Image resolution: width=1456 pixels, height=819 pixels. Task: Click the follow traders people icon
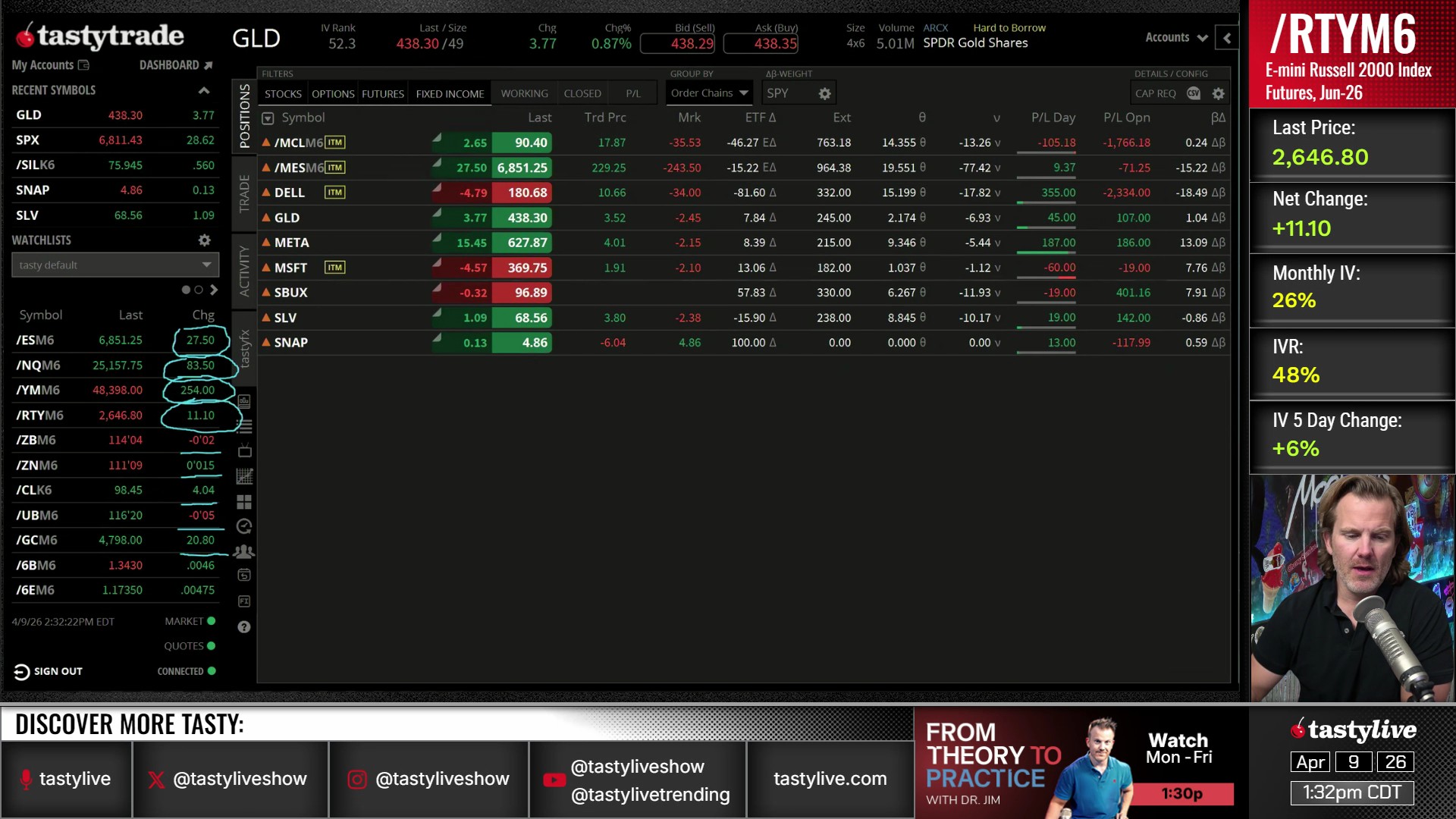click(x=244, y=551)
